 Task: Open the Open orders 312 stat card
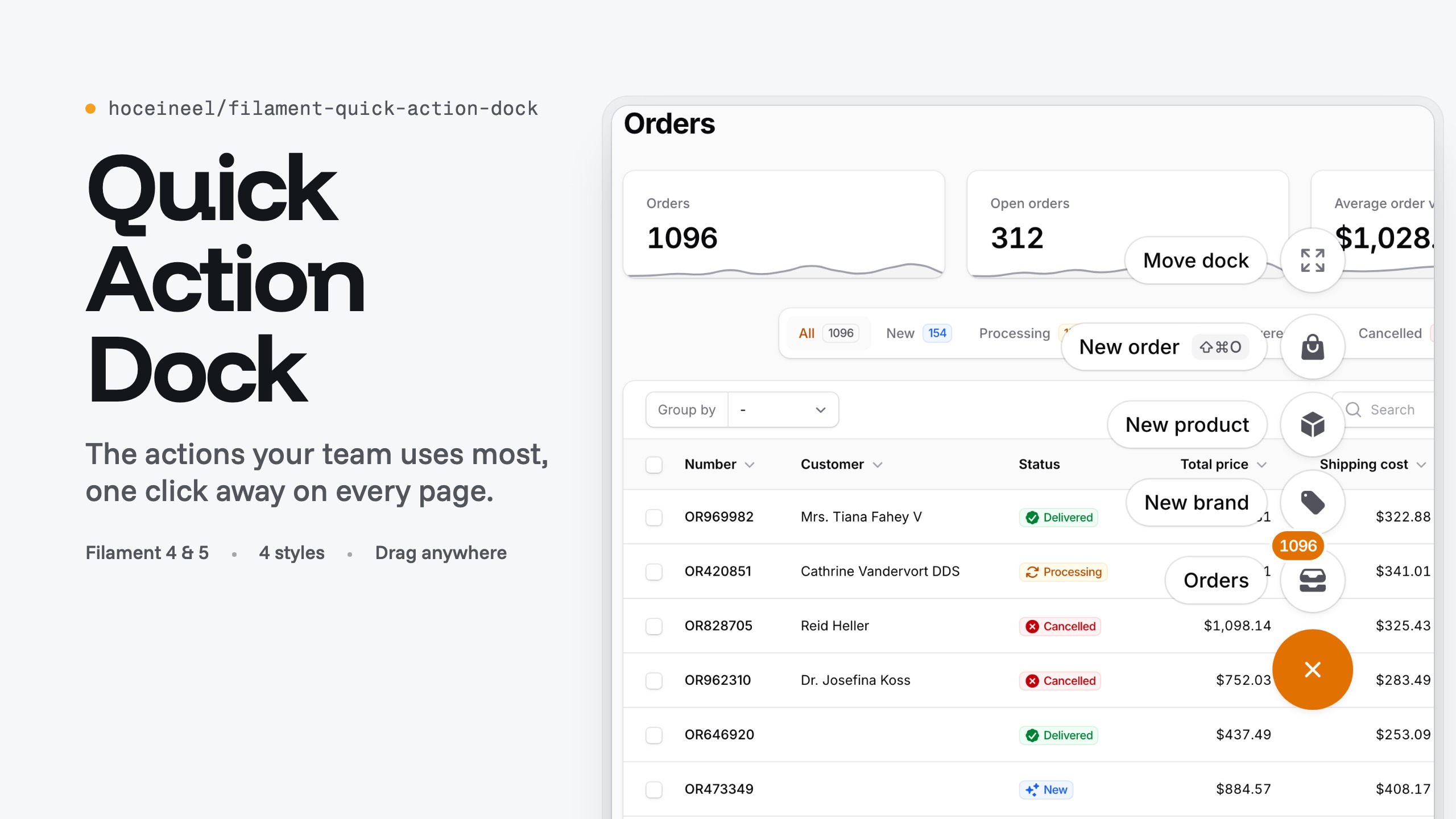point(1127,224)
